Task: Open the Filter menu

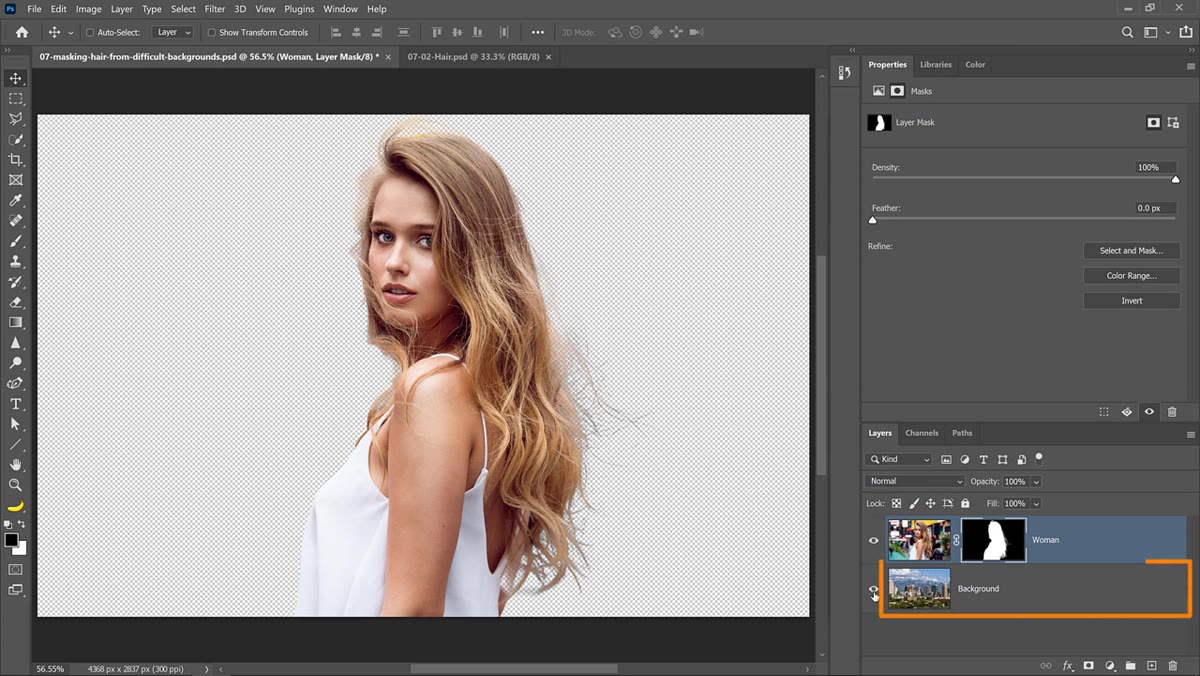Action: pyautogui.click(x=215, y=9)
